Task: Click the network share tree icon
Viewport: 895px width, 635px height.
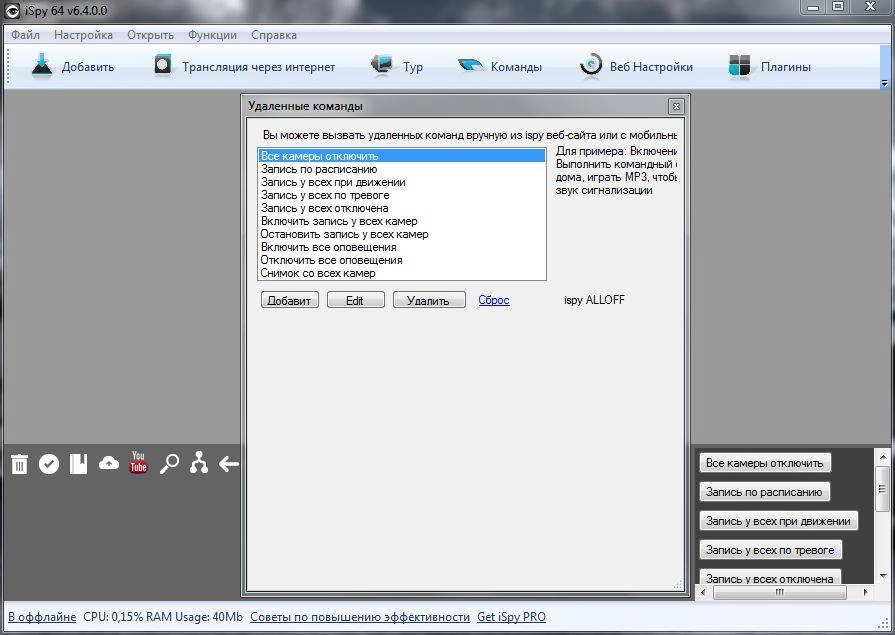Action: click(x=199, y=463)
